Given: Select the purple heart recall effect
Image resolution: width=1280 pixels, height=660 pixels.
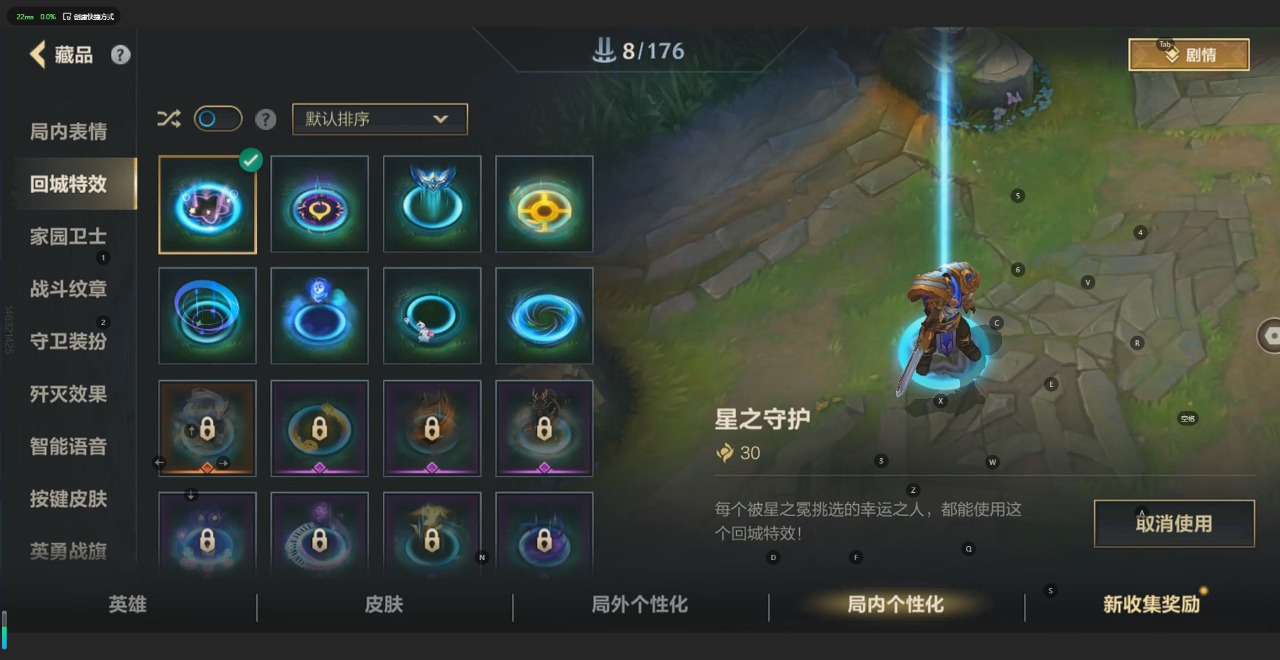Looking at the screenshot, I should click(x=320, y=204).
